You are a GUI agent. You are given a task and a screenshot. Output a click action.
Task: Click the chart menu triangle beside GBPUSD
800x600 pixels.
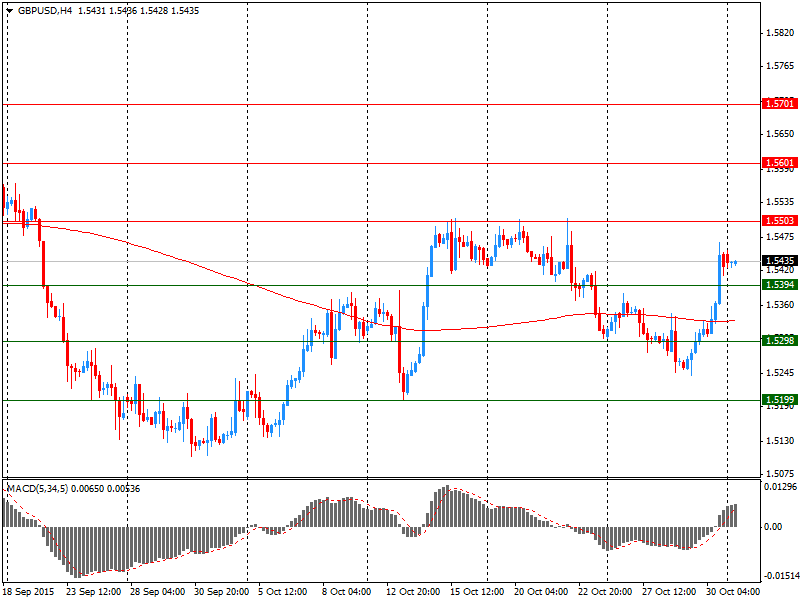pos(10,11)
